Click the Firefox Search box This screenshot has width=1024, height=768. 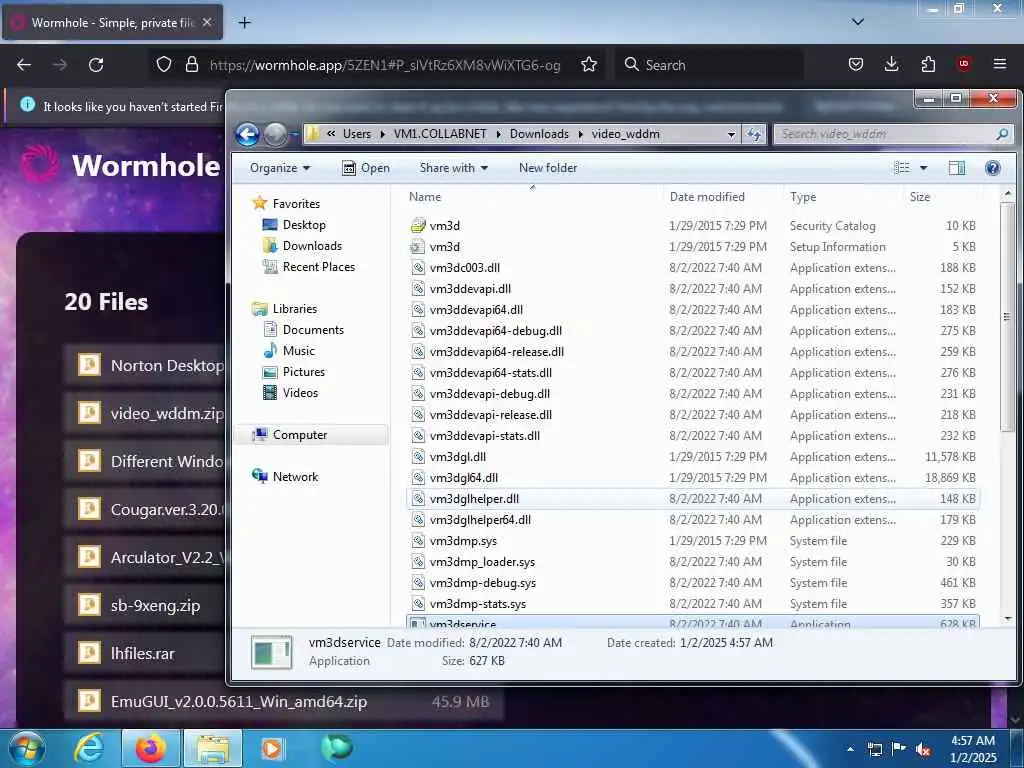709,65
